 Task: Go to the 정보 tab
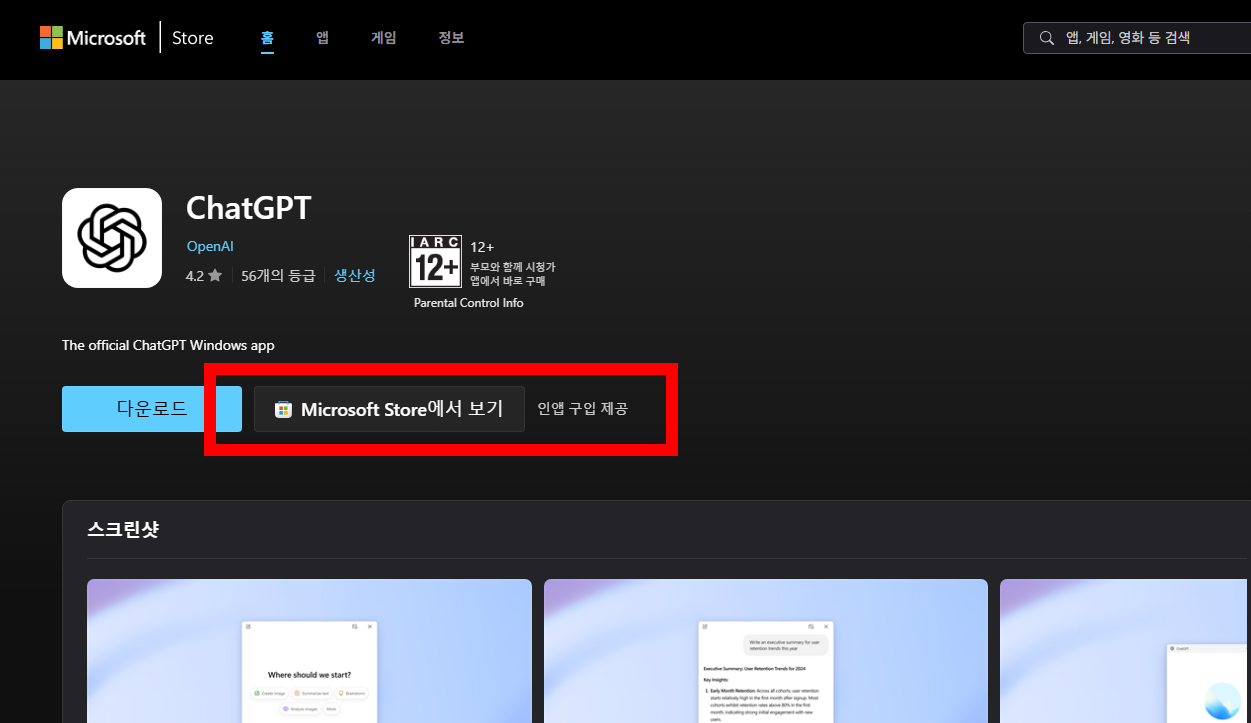point(451,38)
